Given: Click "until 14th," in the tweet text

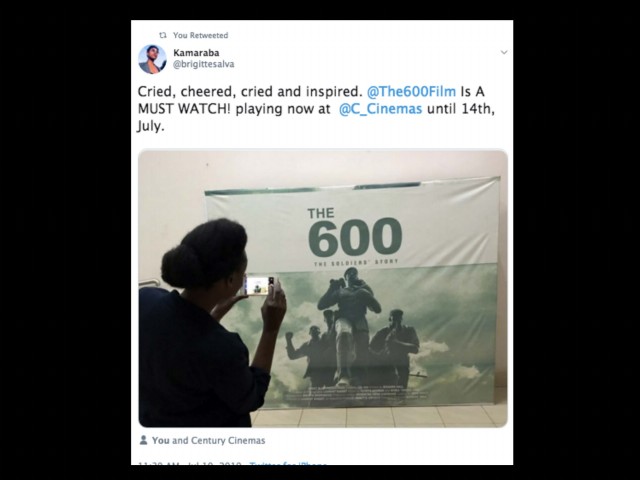Looking at the screenshot, I should coord(461,109).
